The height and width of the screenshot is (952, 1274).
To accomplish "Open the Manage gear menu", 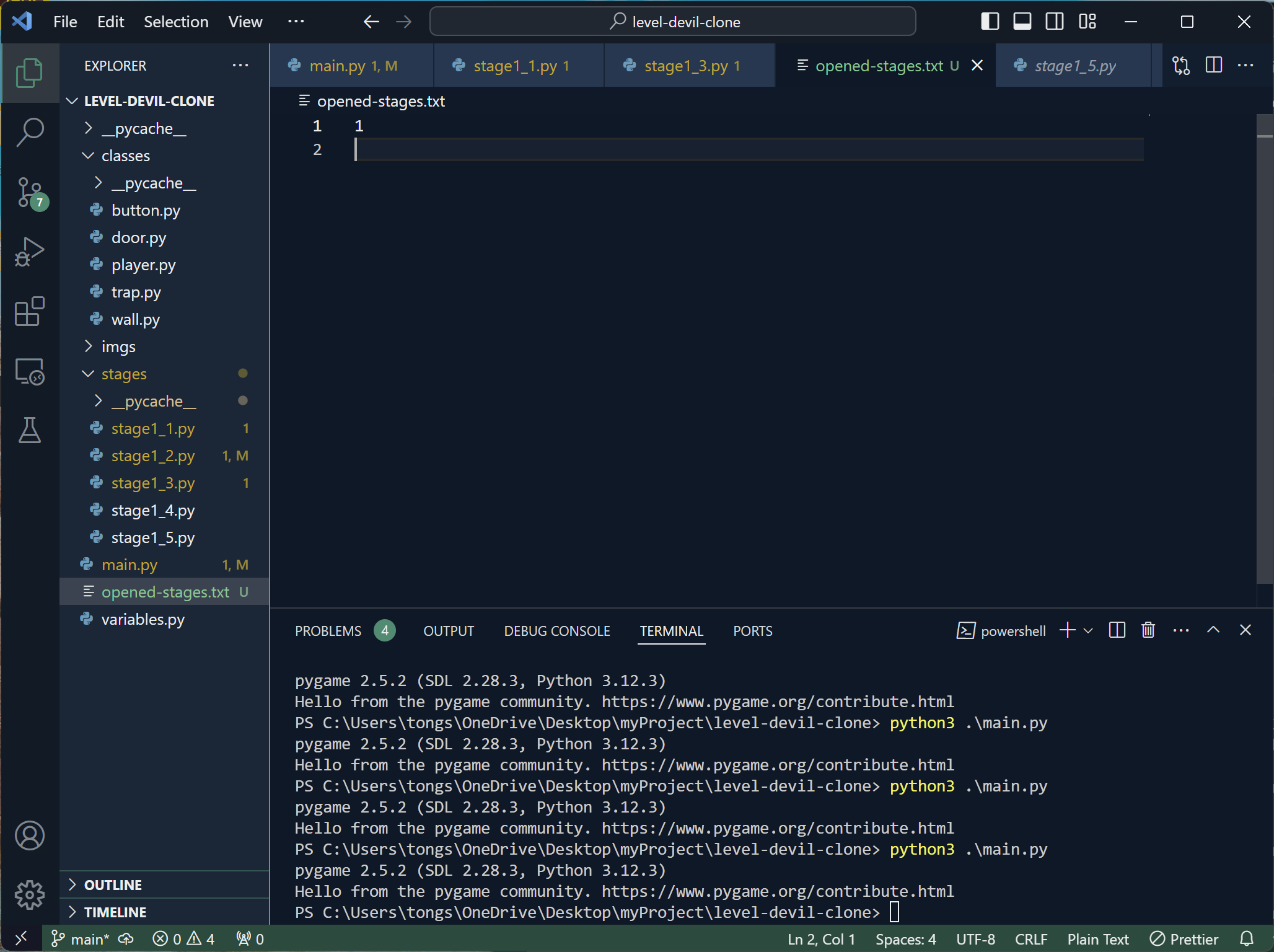I will click(x=29, y=895).
